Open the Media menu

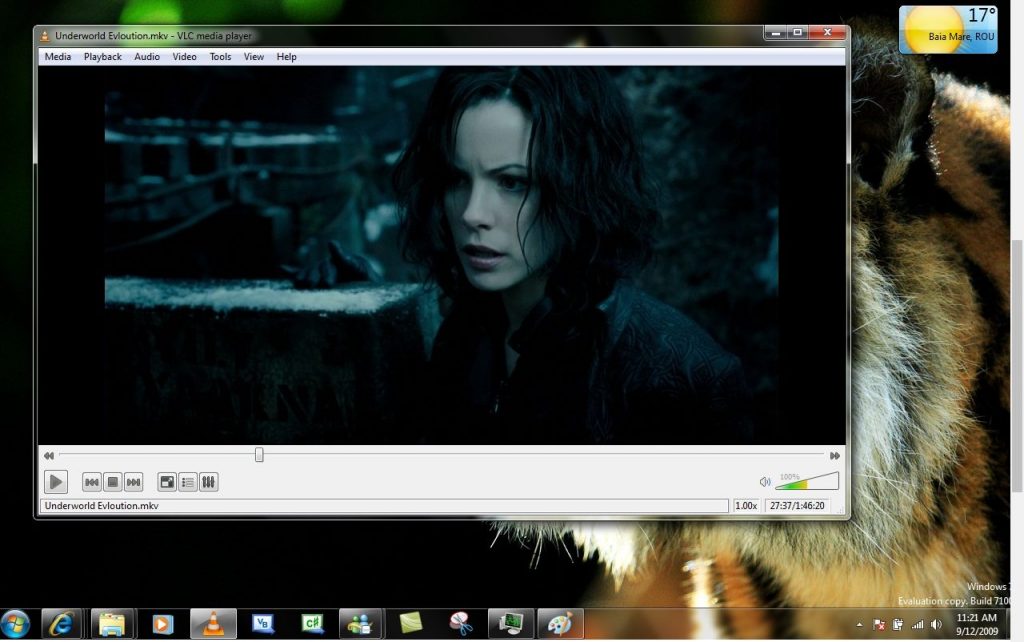58,57
